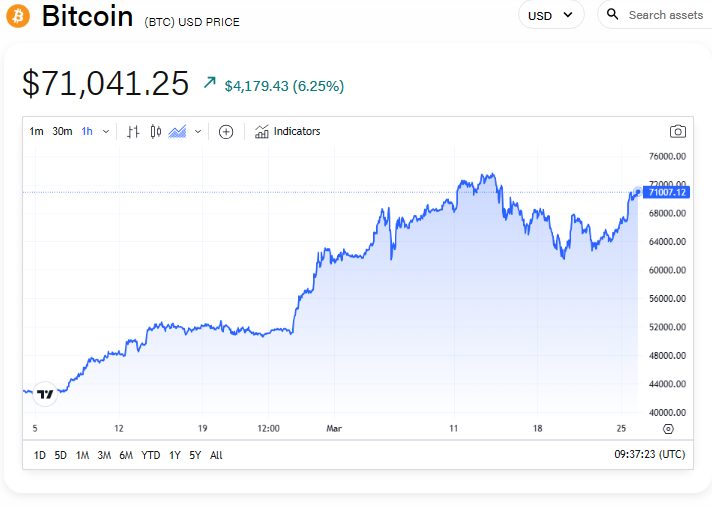This screenshot has width=712, height=507.
Task: Switch to candlestick chart style
Action: pyautogui.click(x=155, y=131)
